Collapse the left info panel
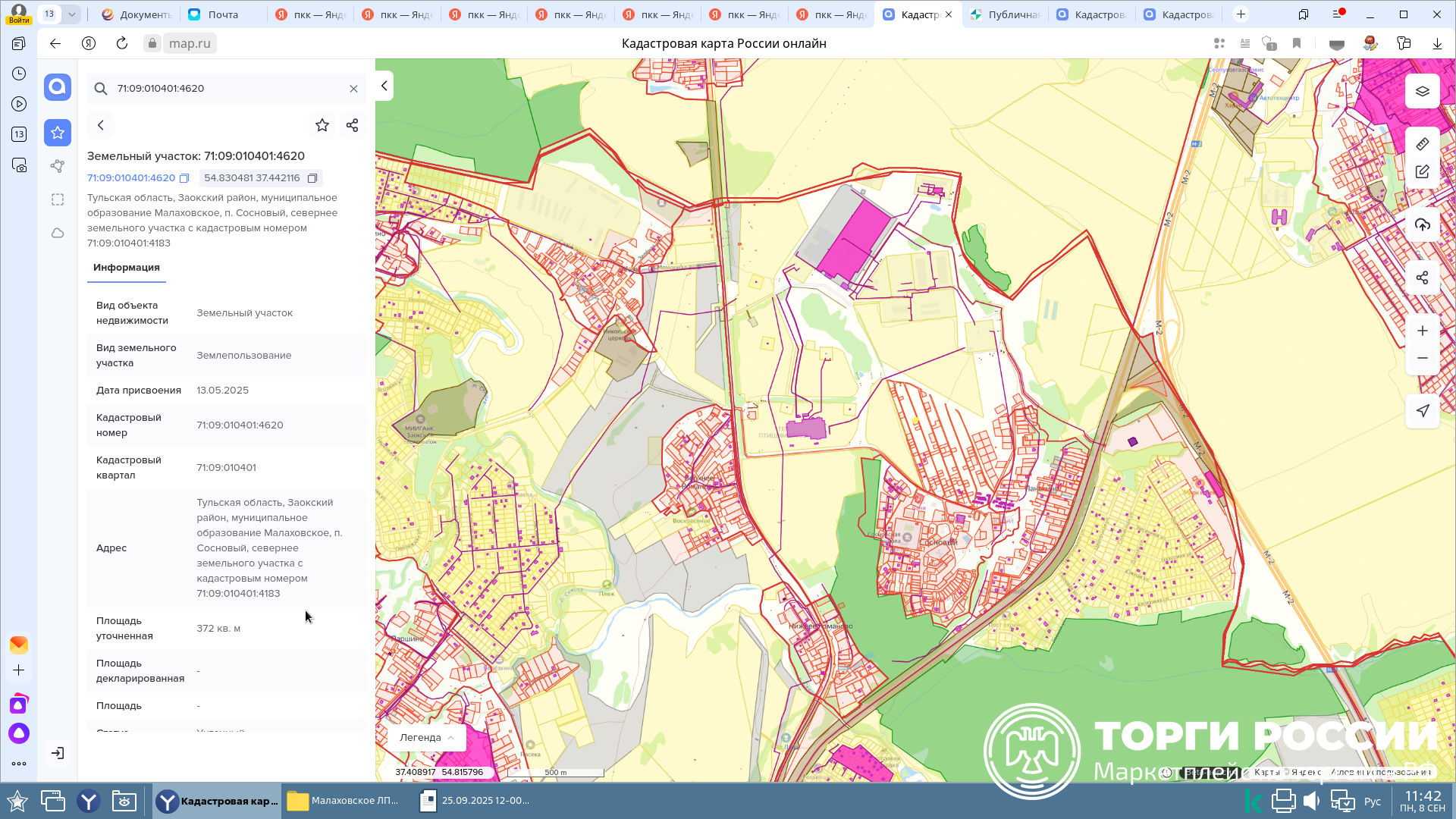This screenshot has height=819, width=1456. [x=384, y=86]
